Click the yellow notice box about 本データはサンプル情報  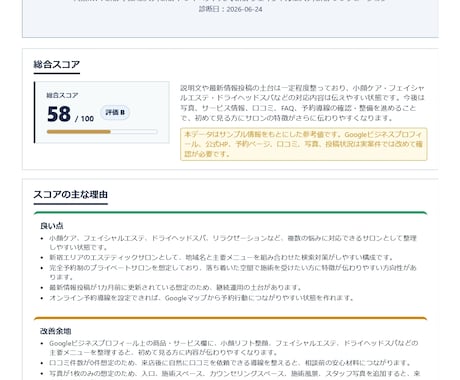pos(304,144)
